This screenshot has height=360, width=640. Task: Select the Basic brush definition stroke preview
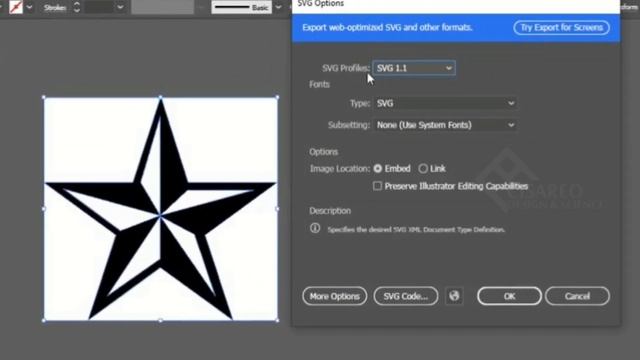pos(242,7)
